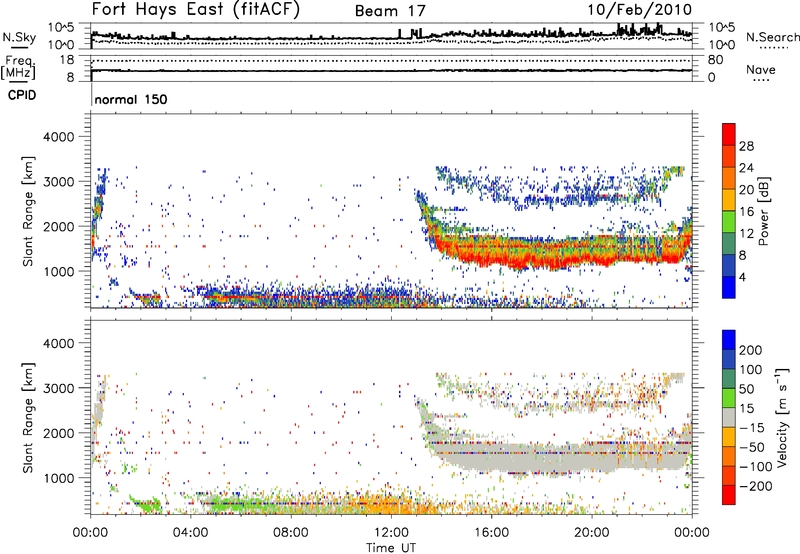Click the "04:00" time tick label

tap(190, 533)
